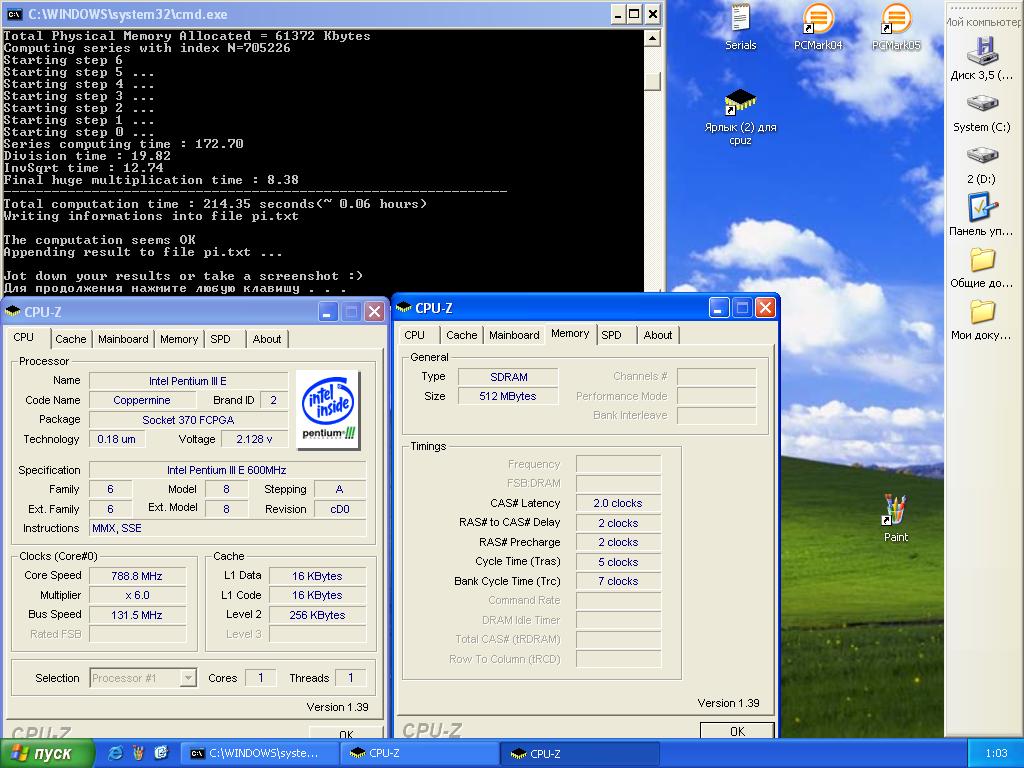Viewport: 1024px width, 768px height.
Task: Activate second CPU-Z taskbar button
Action: [x=580, y=754]
